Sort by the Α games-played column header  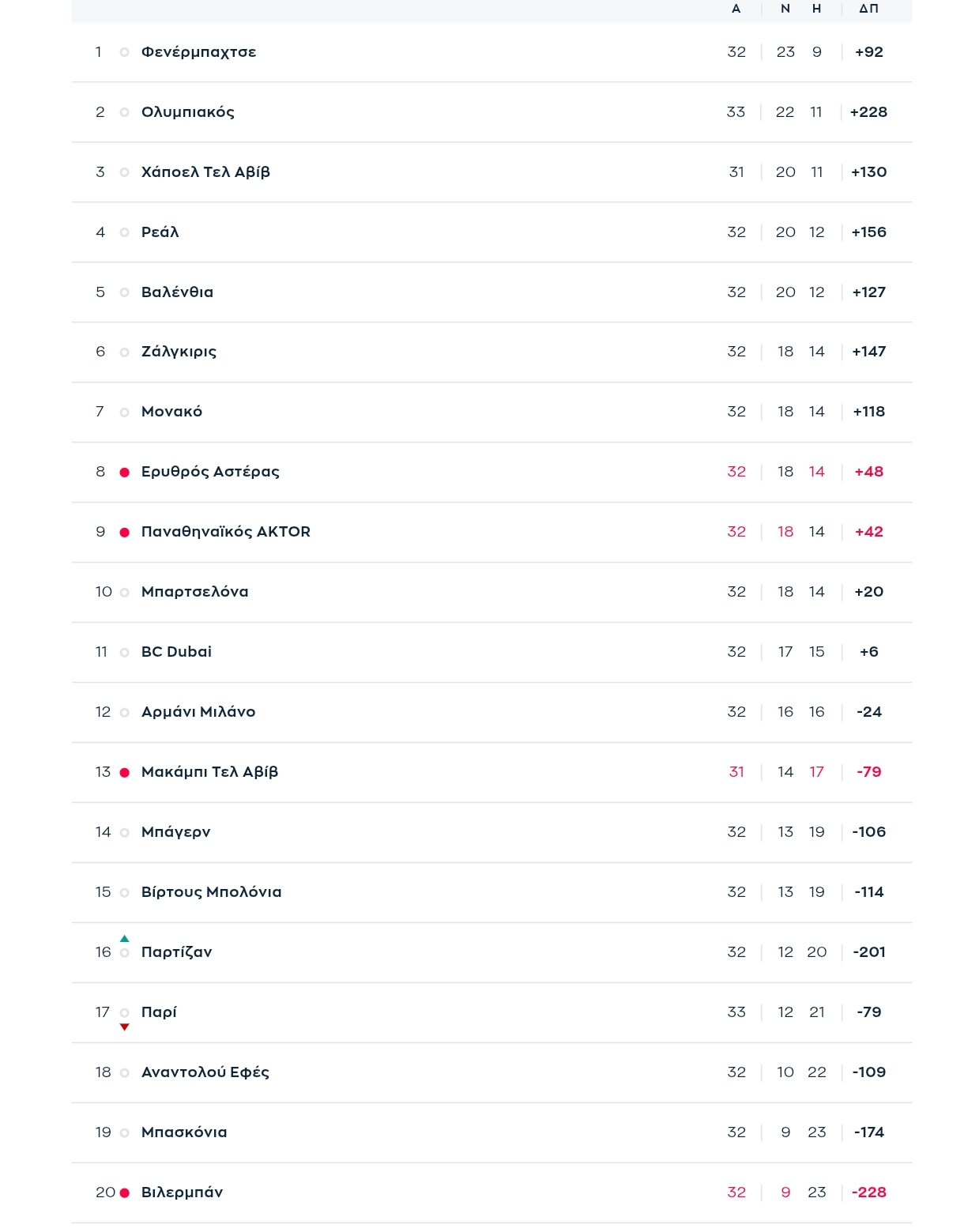click(x=736, y=9)
